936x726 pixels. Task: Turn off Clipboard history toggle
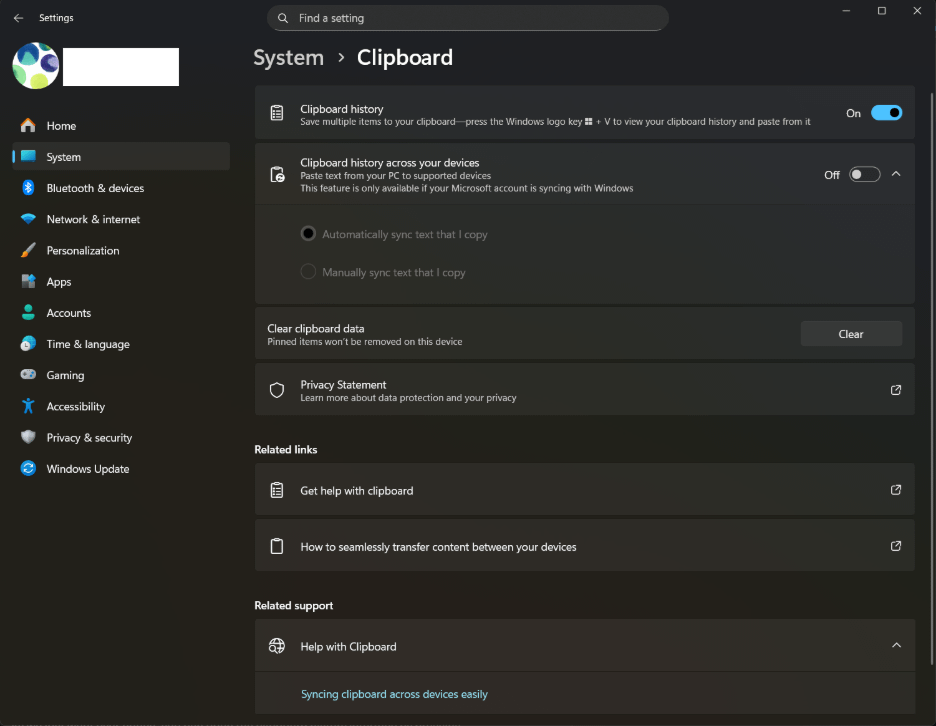pyautogui.click(x=886, y=113)
